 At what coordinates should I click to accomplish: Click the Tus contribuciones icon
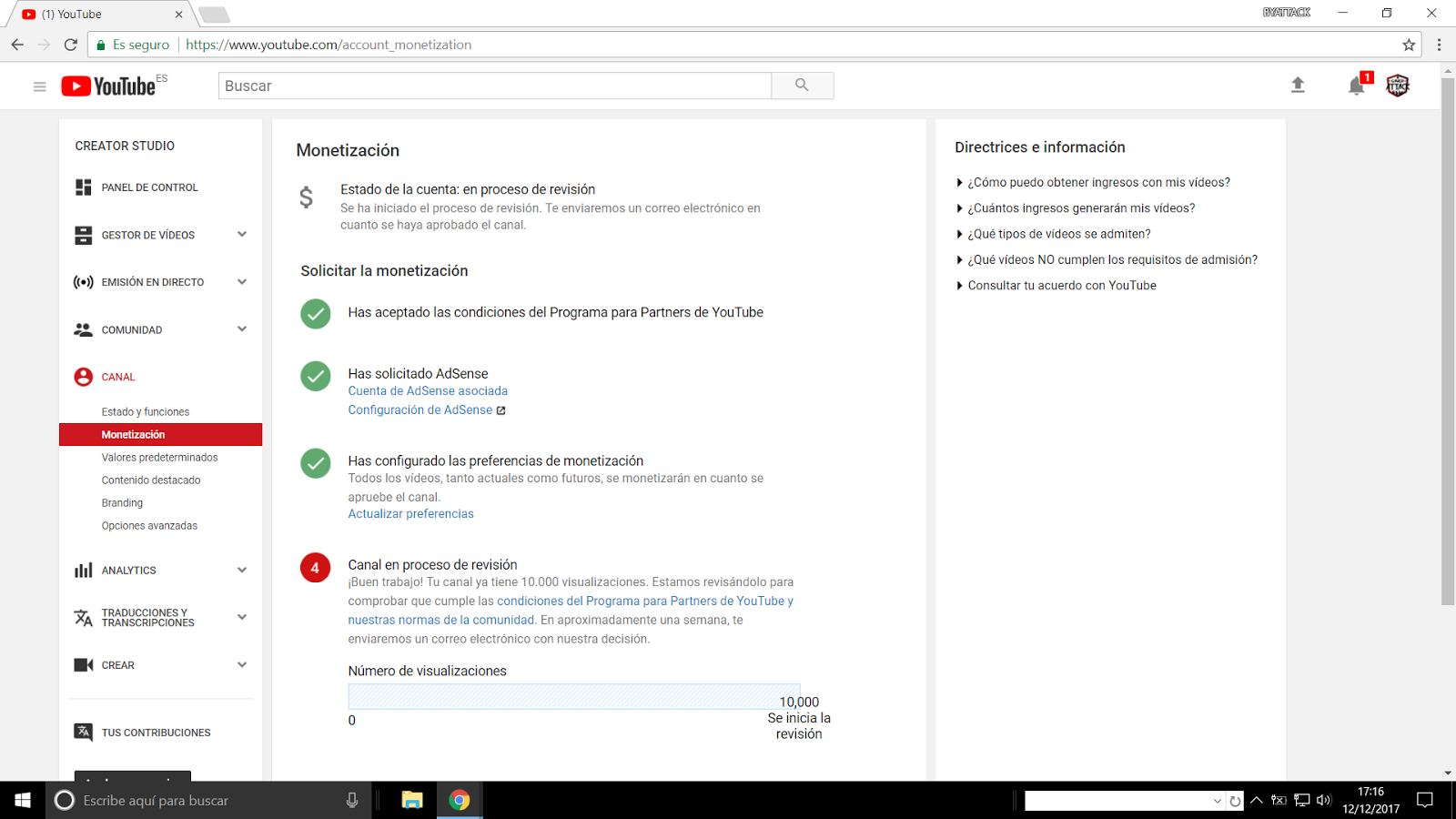[x=84, y=732]
